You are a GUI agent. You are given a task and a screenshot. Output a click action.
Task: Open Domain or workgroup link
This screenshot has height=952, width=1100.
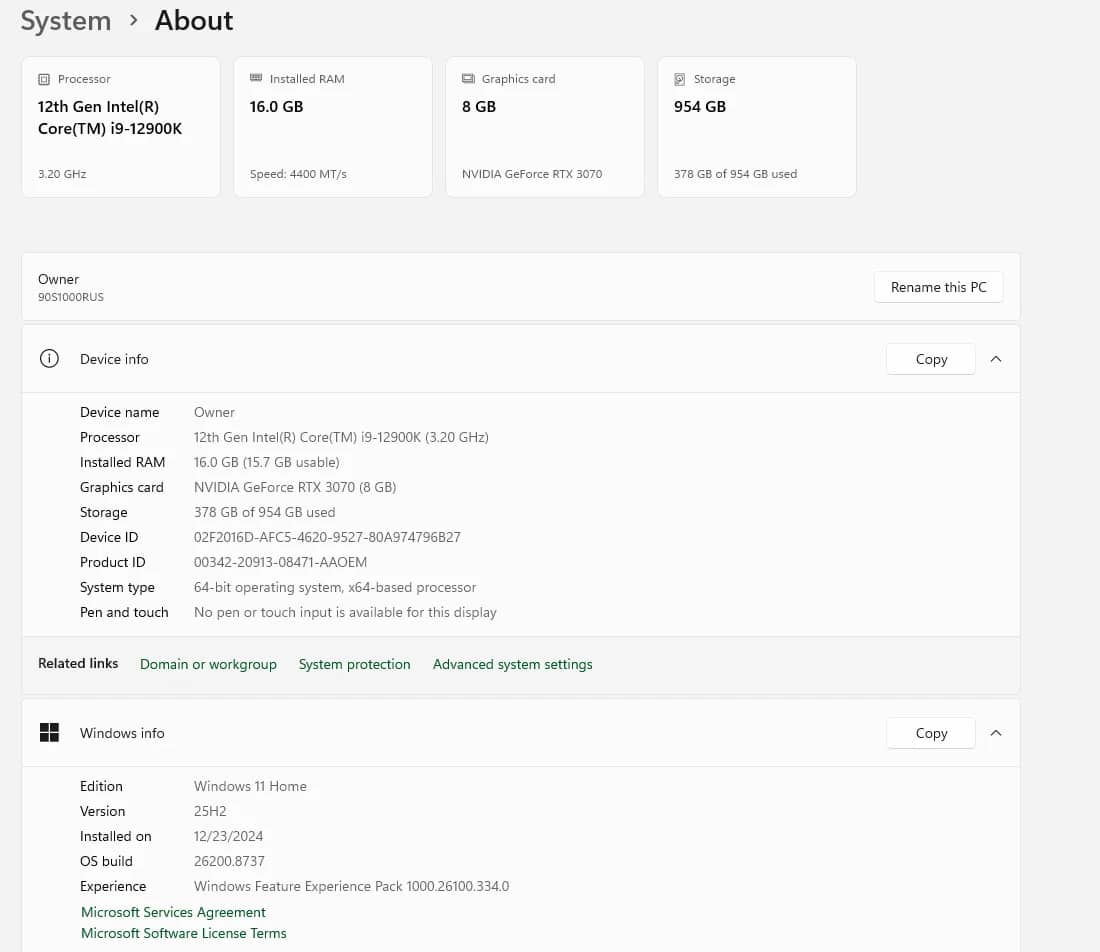pos(208,664)
